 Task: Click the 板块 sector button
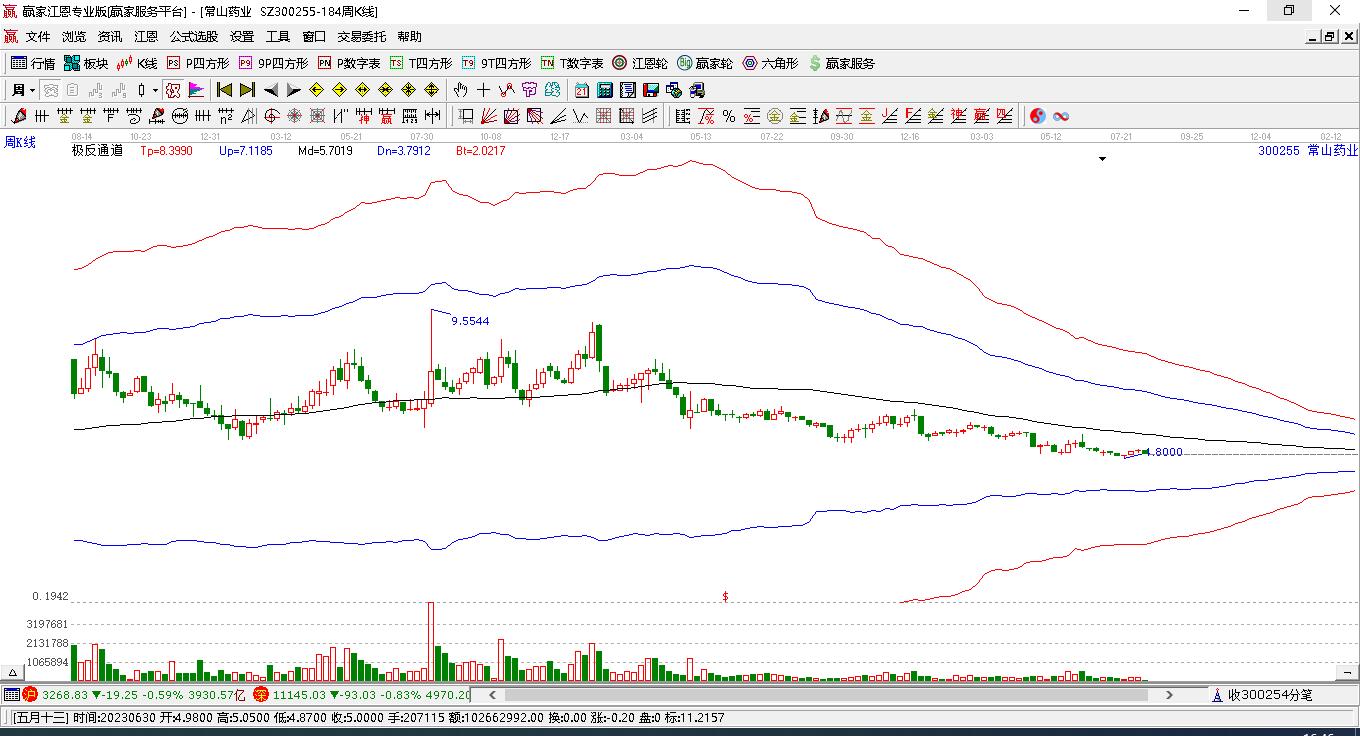point(86,63)
